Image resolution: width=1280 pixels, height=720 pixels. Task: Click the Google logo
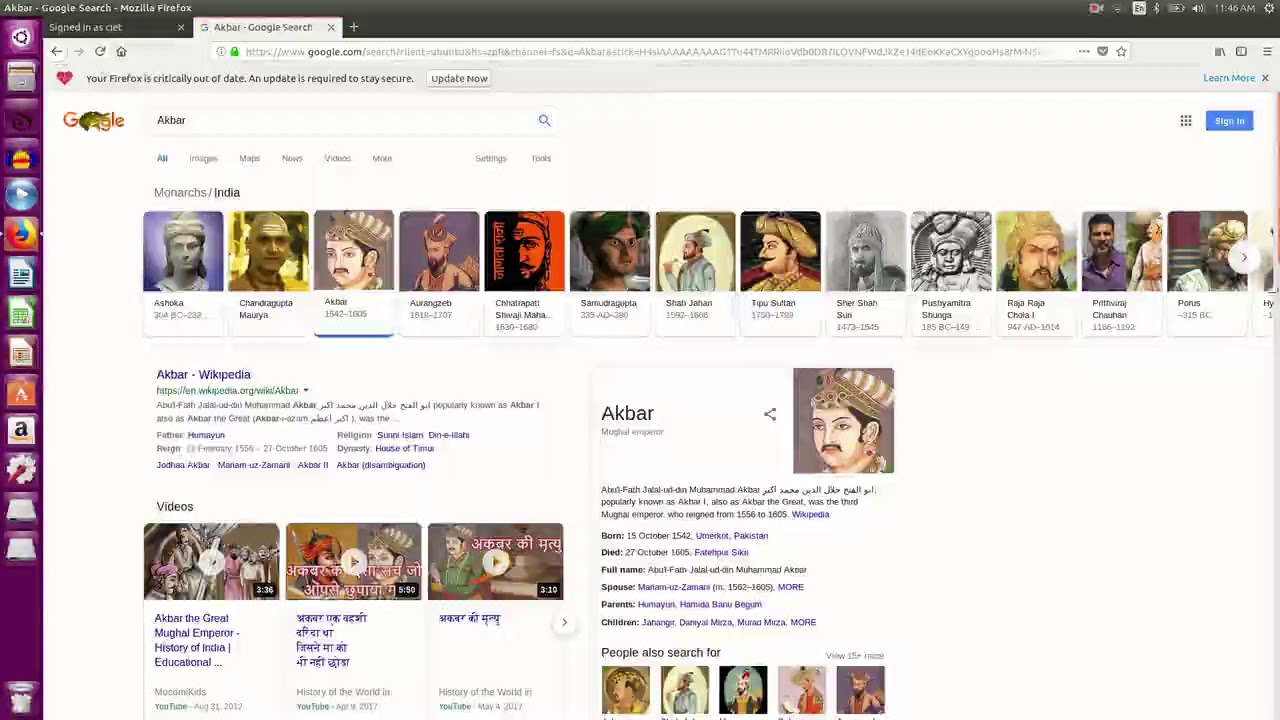tap(94, 121)
